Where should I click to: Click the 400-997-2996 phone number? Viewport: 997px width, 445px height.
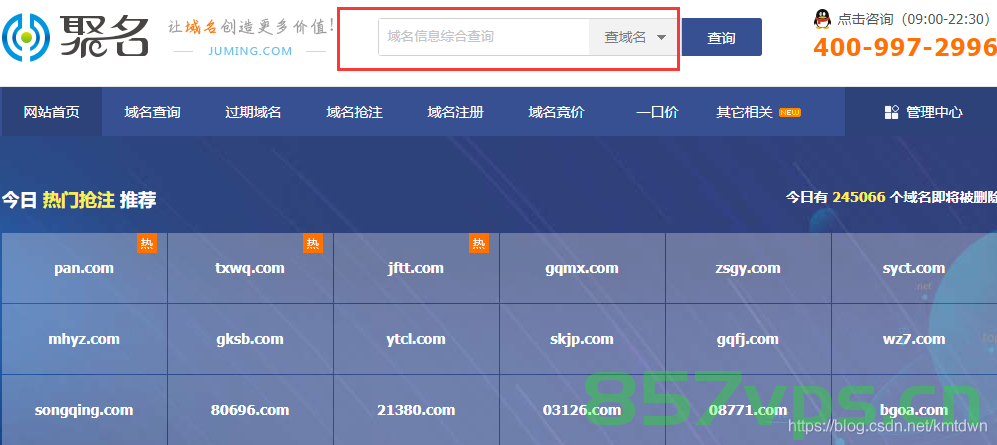coord(905,48)
